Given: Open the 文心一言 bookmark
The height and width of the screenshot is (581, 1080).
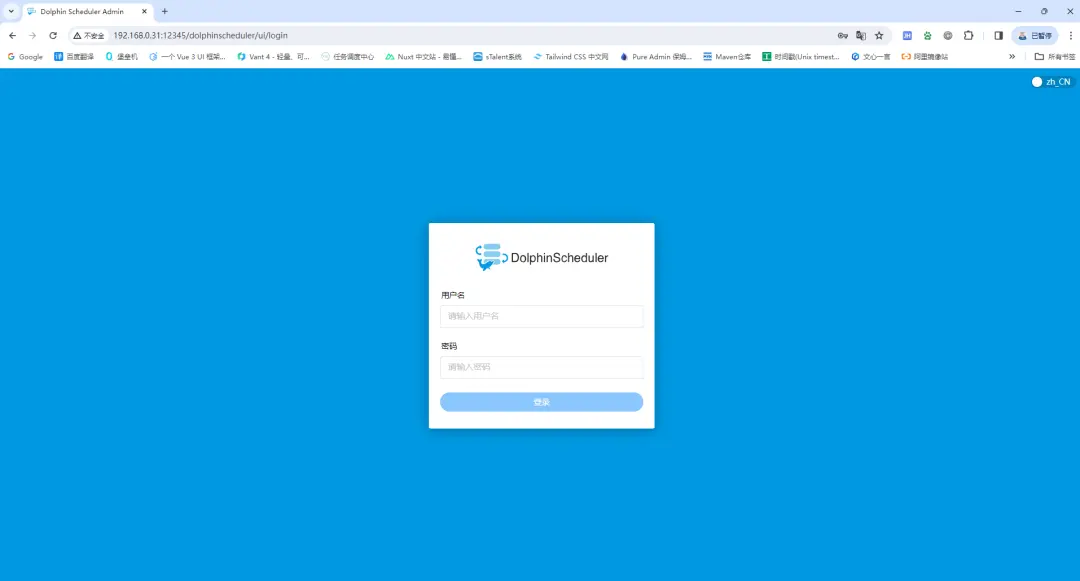Looking at the screenshot, I should (871, 57).
